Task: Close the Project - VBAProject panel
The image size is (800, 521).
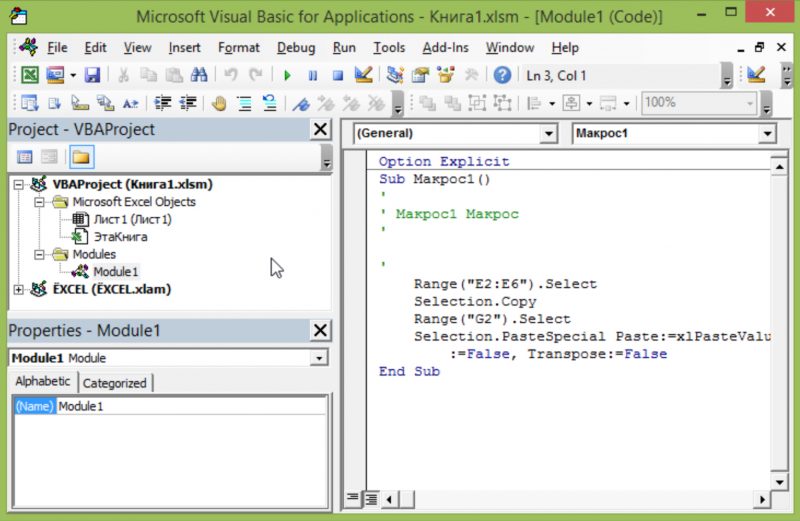Action: pyautogui.click(x=320, y=129)
